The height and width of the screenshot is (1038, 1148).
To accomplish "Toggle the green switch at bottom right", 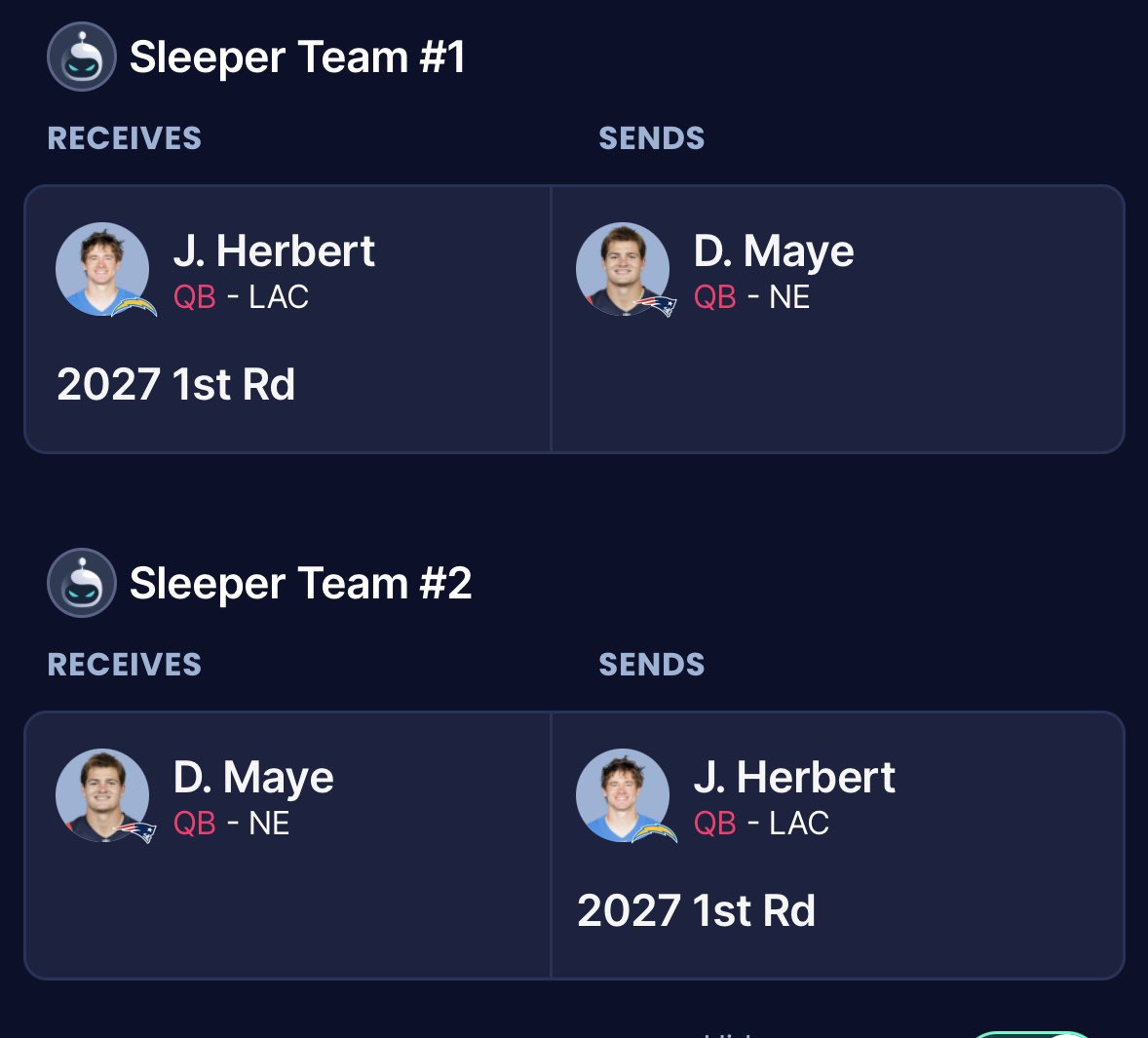I will point(1032,1034).
